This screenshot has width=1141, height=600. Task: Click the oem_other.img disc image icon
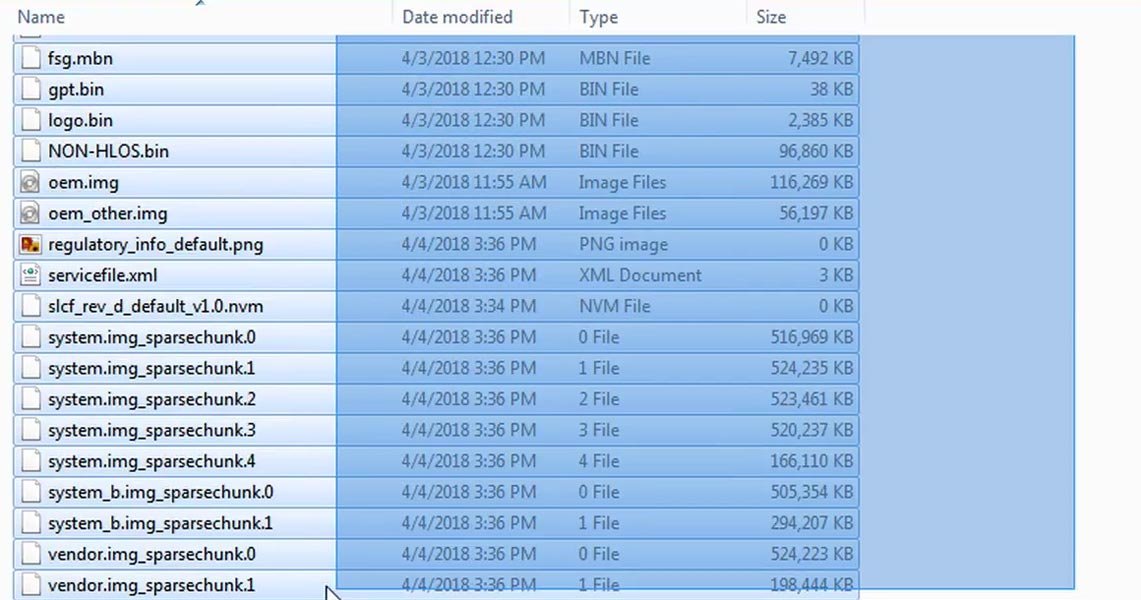pos(31,213)
